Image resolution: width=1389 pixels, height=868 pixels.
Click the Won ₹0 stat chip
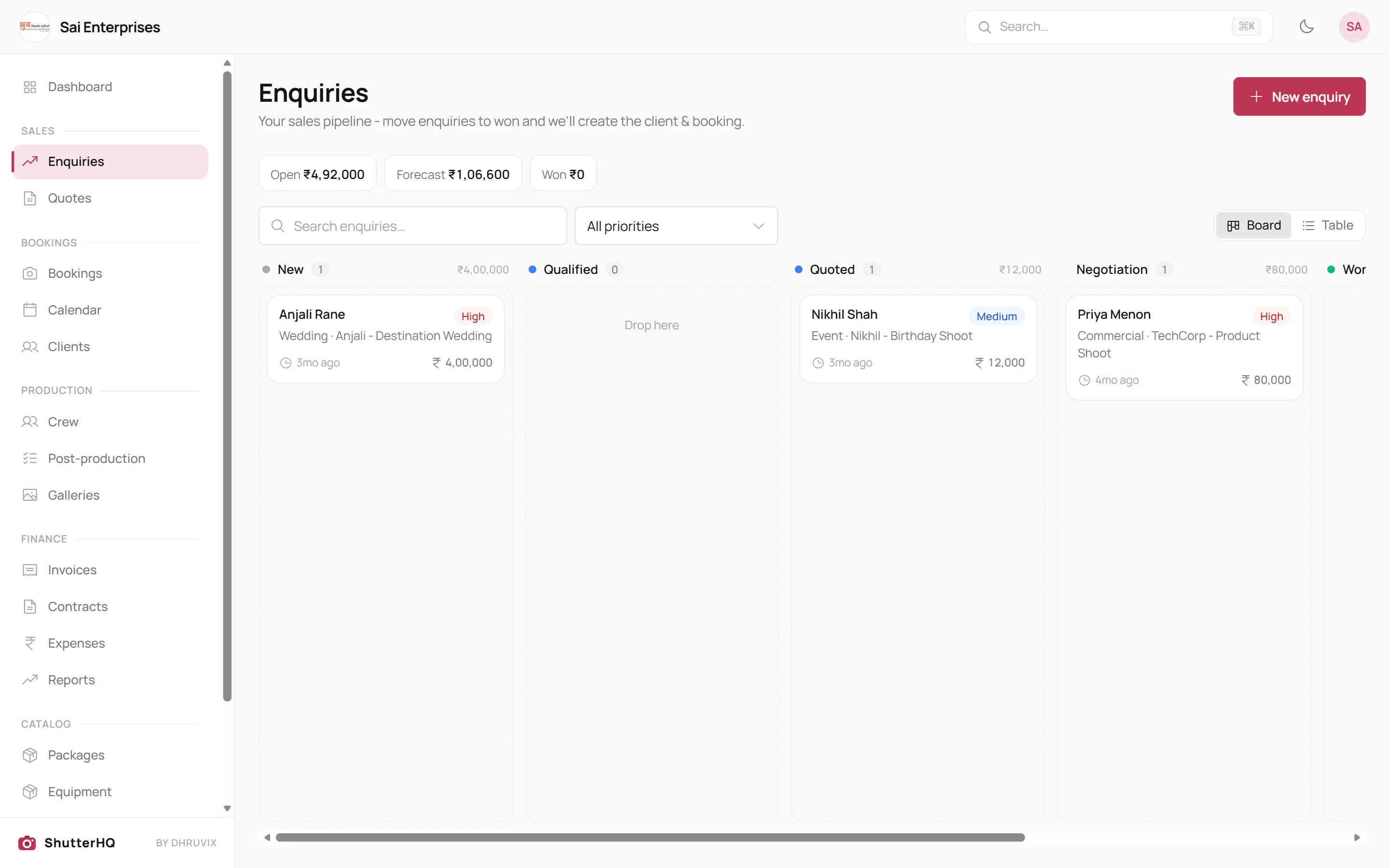point(562,174)
